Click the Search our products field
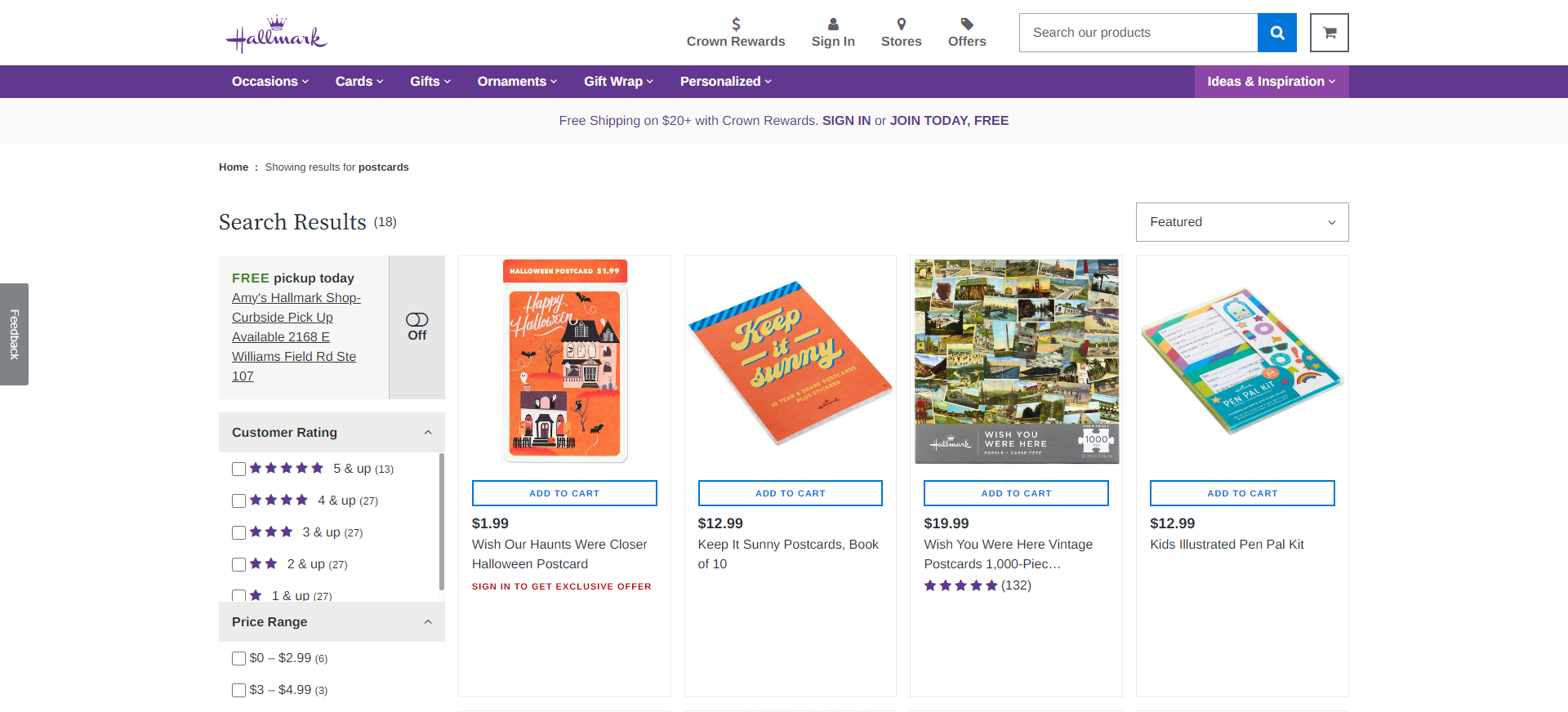1568x712 pixels. click(1138, 33)
